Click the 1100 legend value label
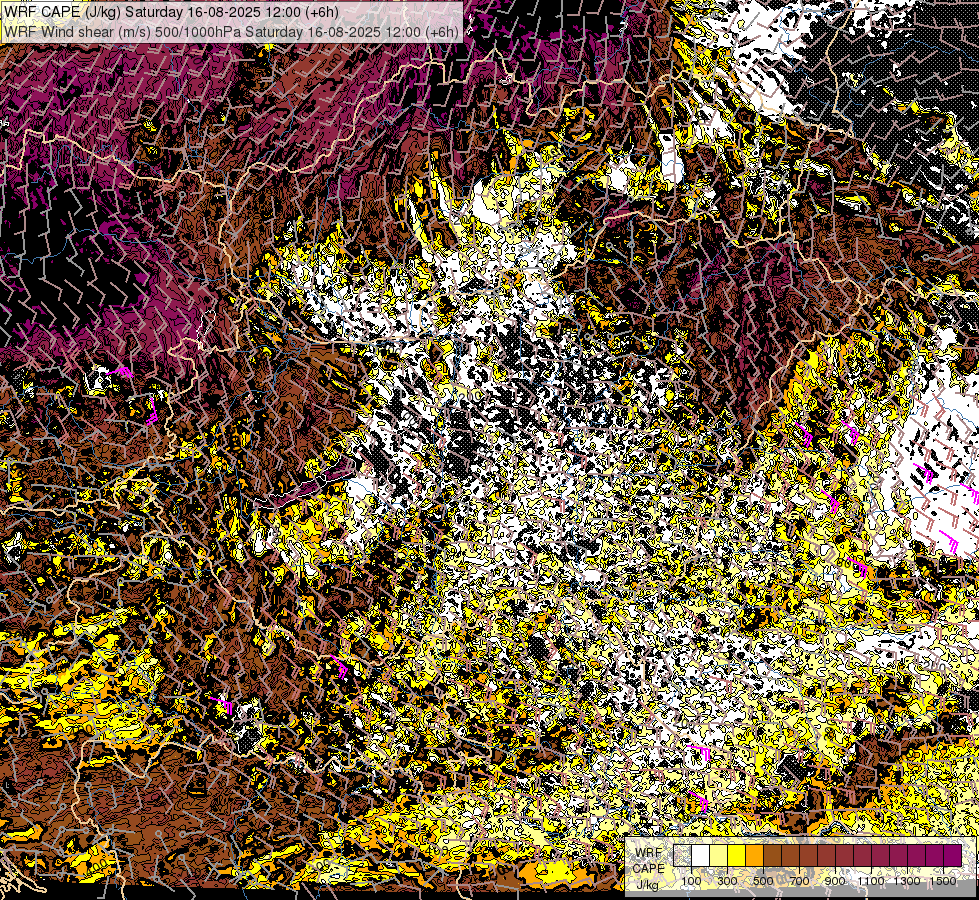The width and height of the screenshot is (979, 900). tap(871, 881)
